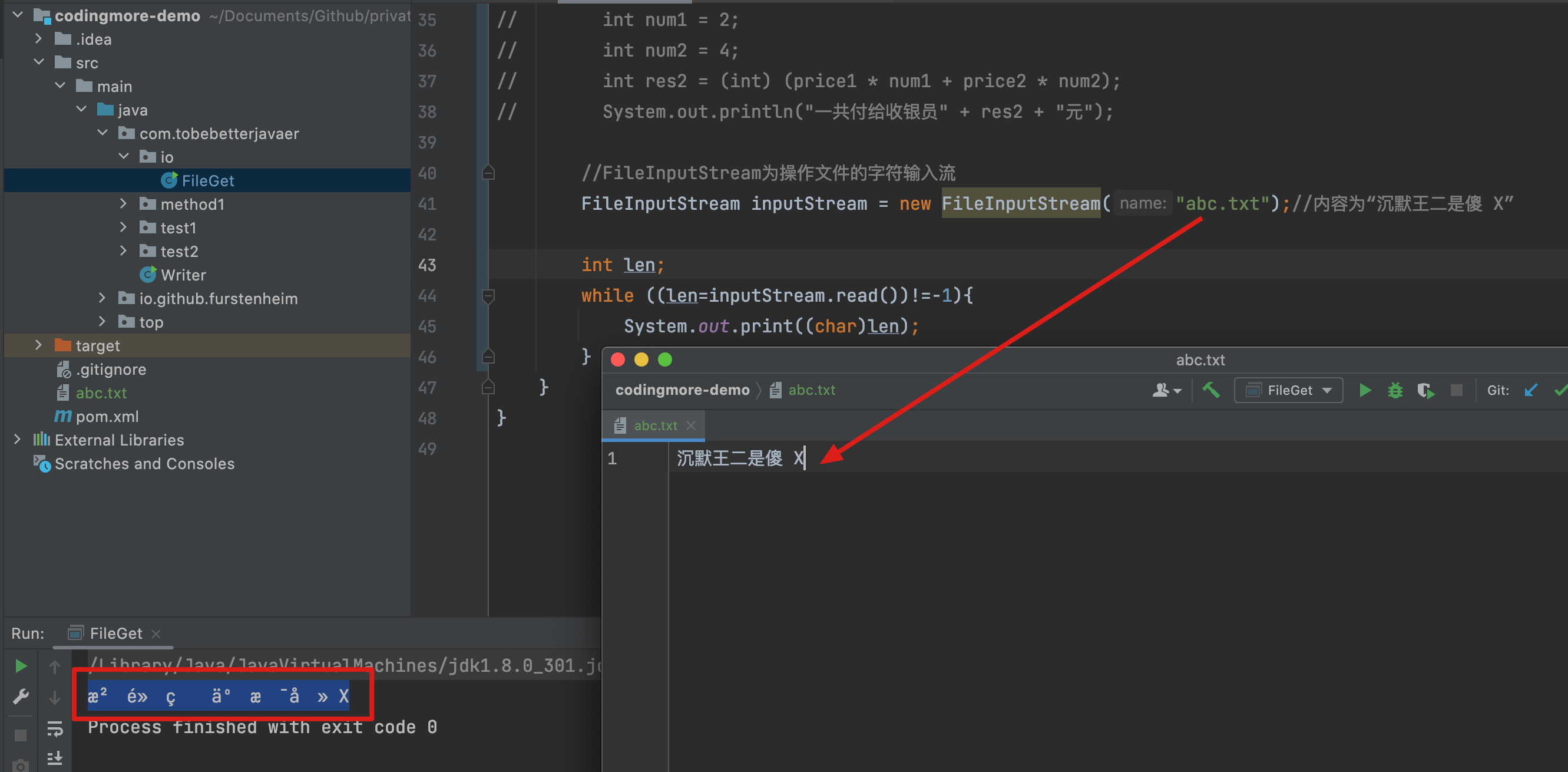
Task: Close the FileGet run tab
Action: click(x=157, y=634)
